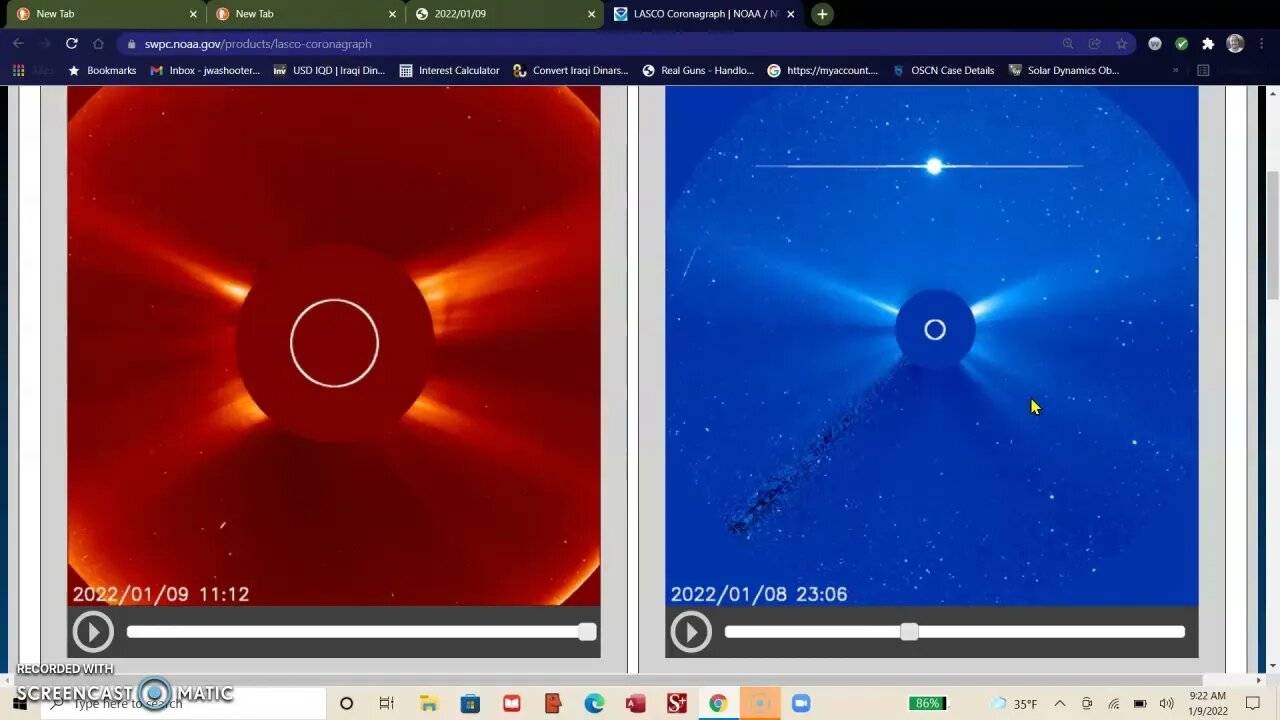Close the 2022/01/09 tab
The width and height of the screenshot is (1280, 720).
click(x=591, y=14)
